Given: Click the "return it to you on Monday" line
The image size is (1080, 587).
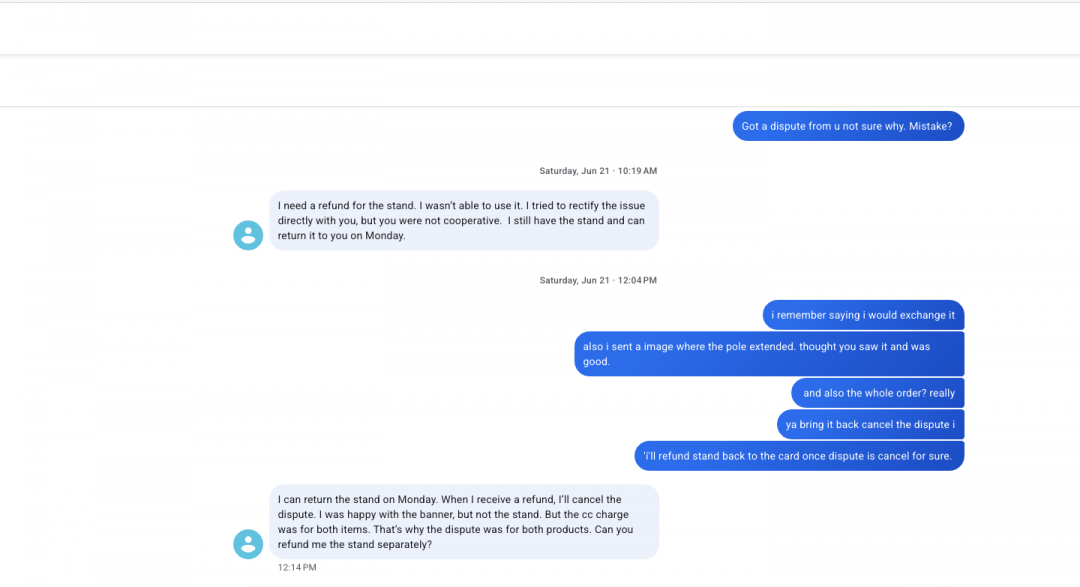Looking at the screenshot, I should click(342, 235).
